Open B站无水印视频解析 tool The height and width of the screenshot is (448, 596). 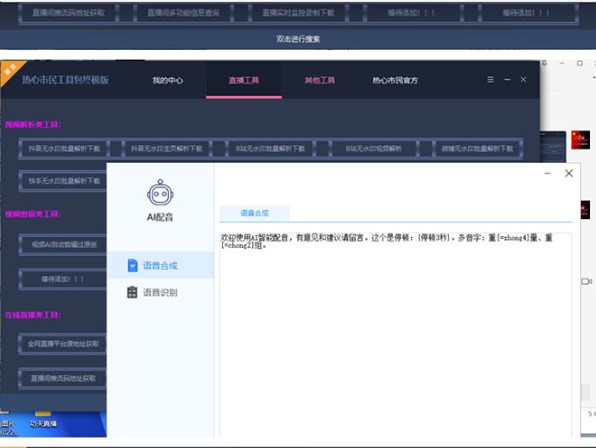373,148
